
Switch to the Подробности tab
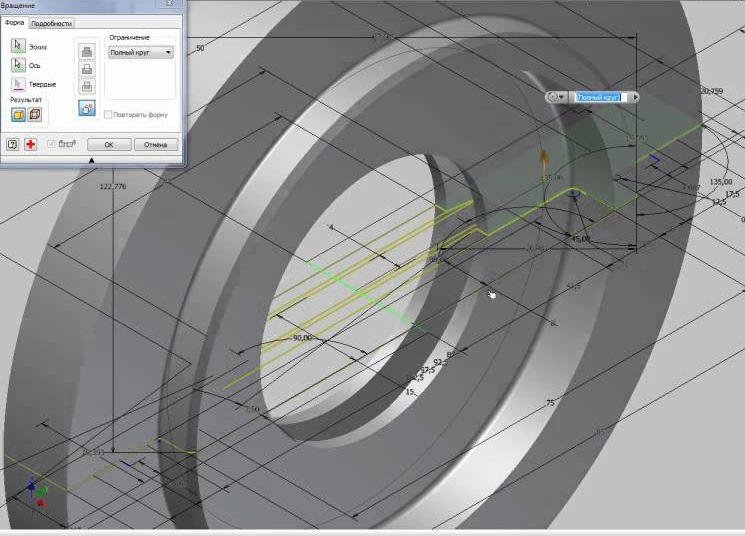[x=51, y=22]
